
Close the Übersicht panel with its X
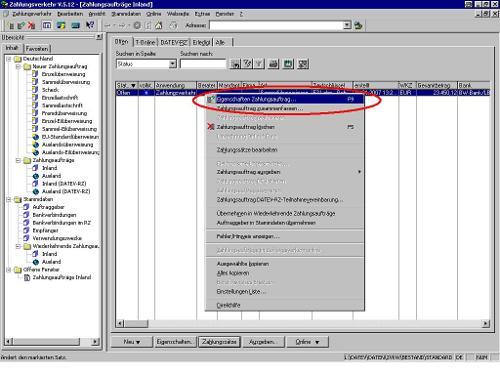(99, 37)
